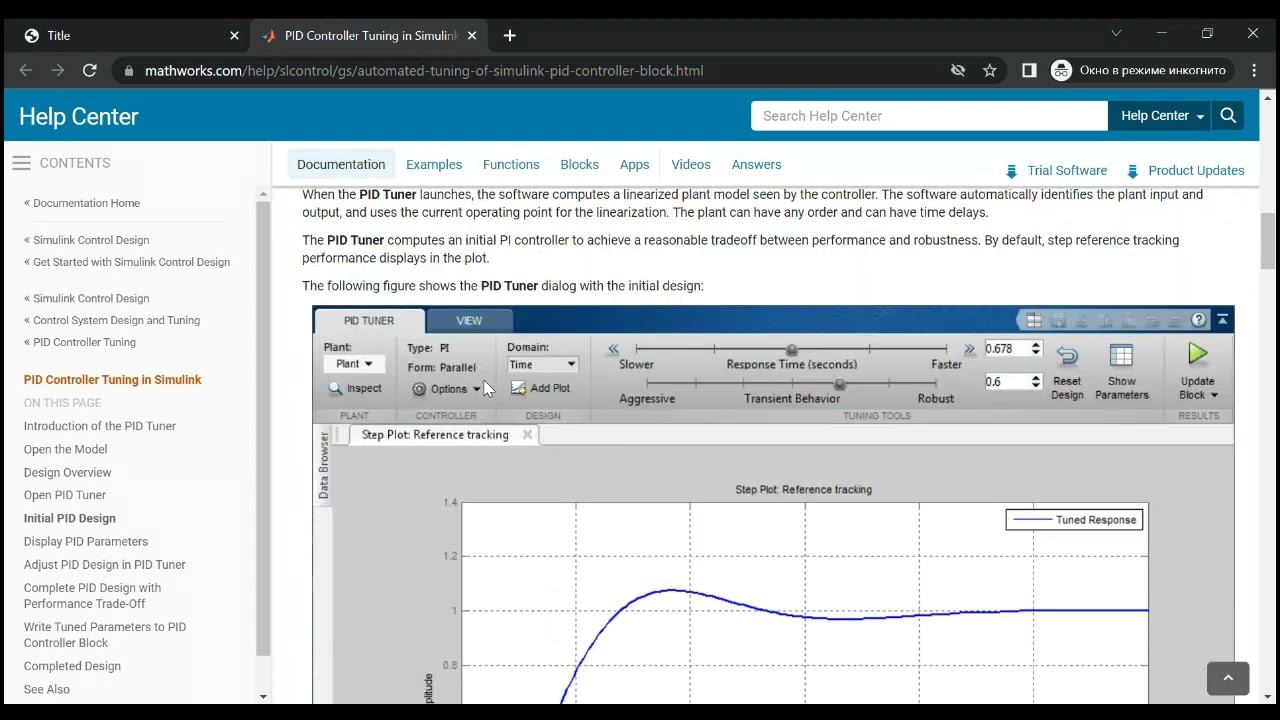
Task: Open the browser side panel icon
Action: [x=1029, y=70]
